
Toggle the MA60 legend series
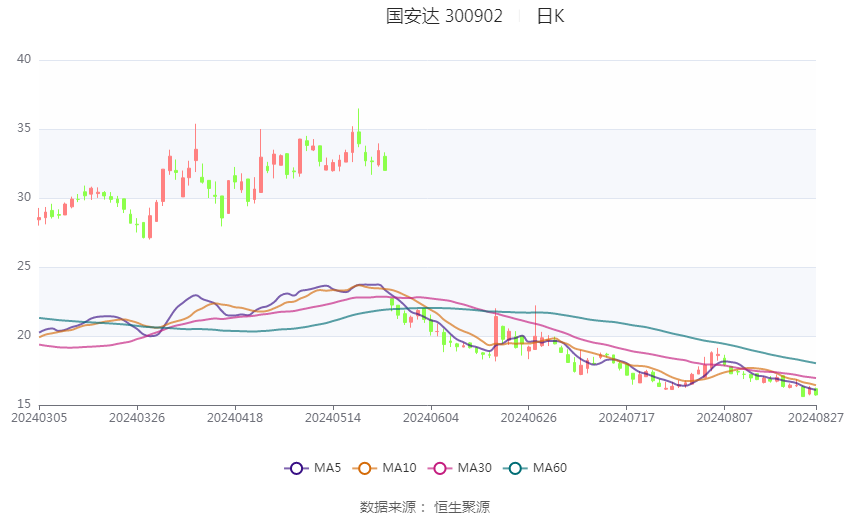pos(535,468)
